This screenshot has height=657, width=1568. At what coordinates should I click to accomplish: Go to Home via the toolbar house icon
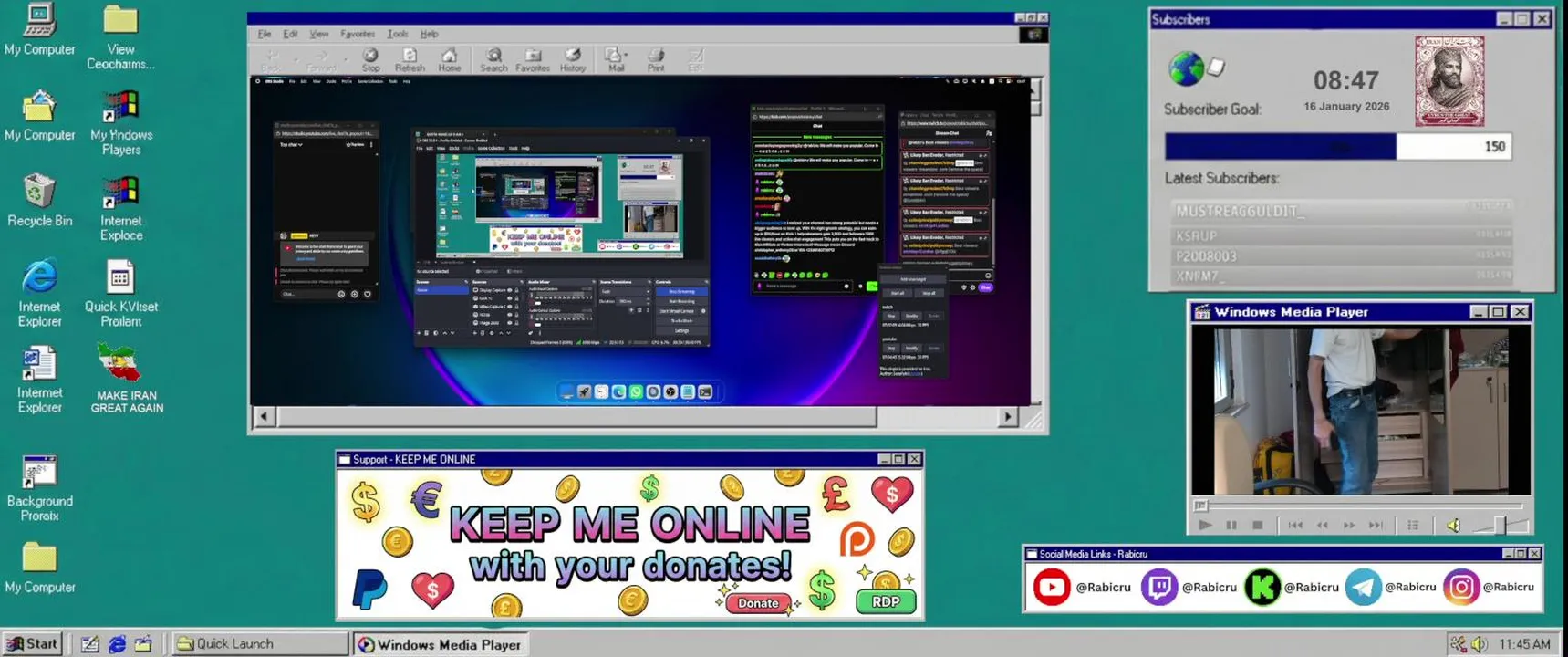point(449,60)
